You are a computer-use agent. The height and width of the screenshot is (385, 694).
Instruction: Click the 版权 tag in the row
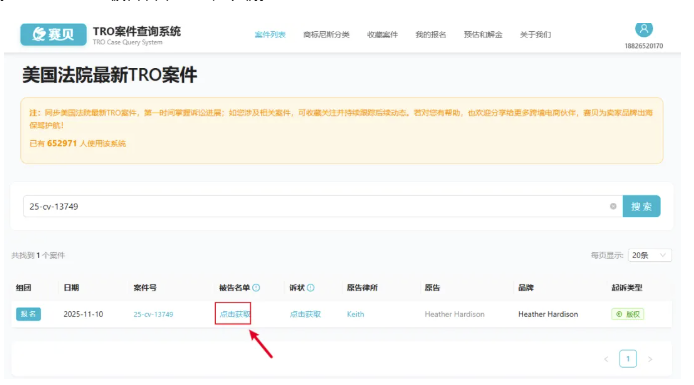coord(628,314)
